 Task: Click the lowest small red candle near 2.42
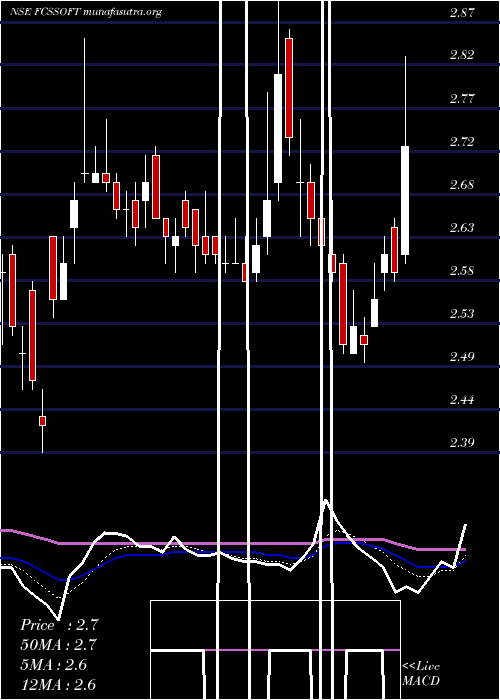click(42, 421)
